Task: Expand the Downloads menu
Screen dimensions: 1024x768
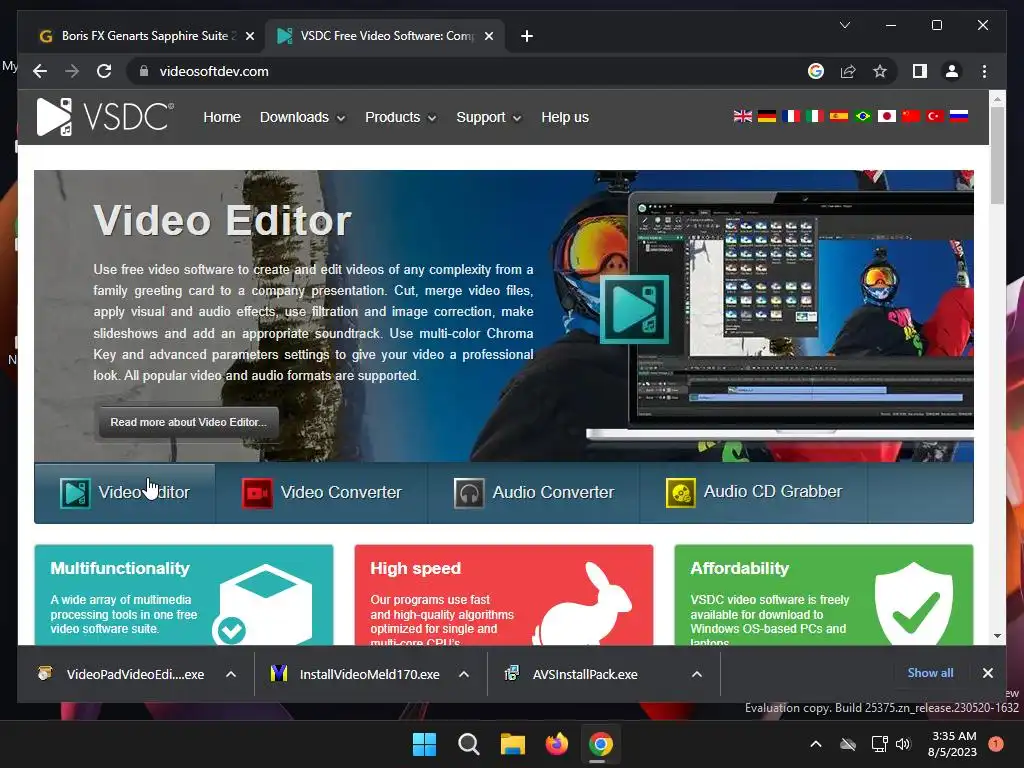Action: tap(302, 118)
